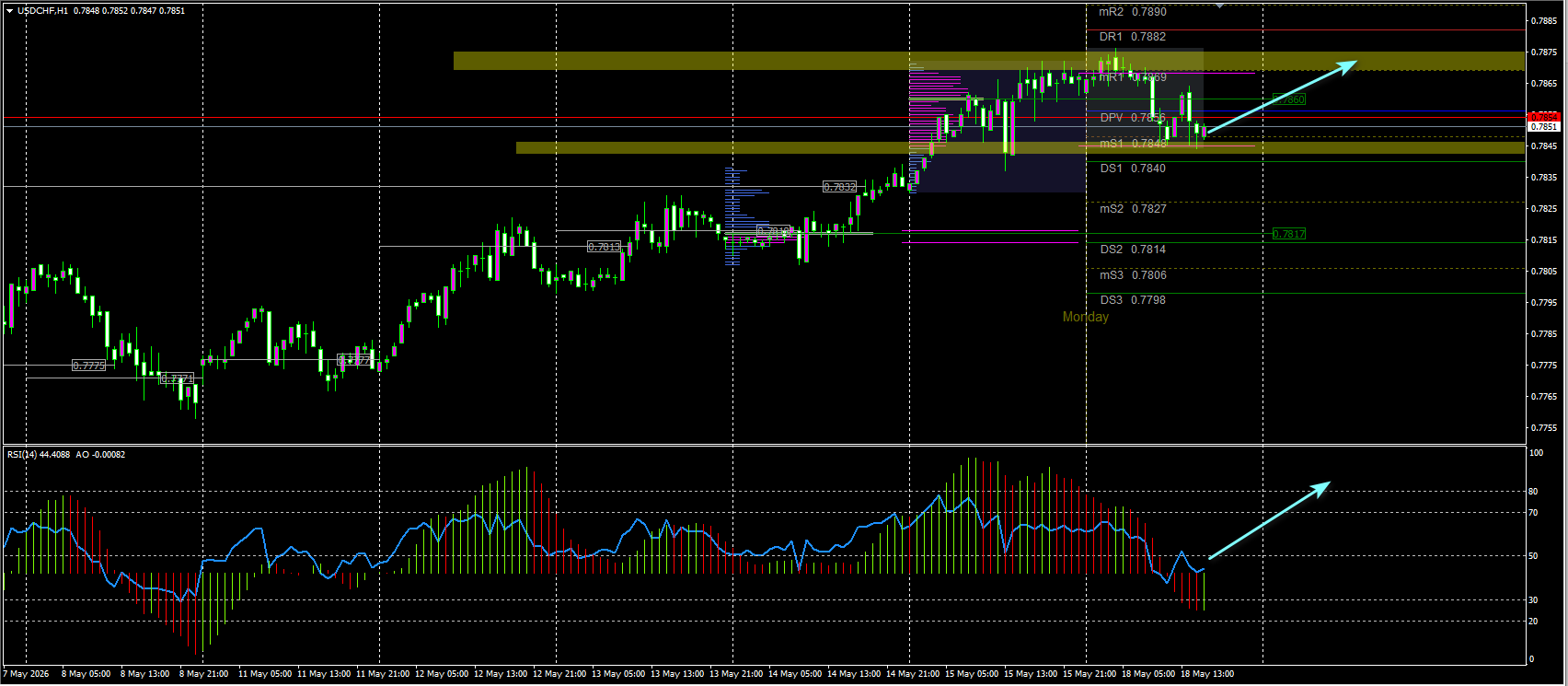The height and width of the screenshot is (686, 1568).
Task: Click the red 0.7854 price axis tag
Action: coord(1543,116)
